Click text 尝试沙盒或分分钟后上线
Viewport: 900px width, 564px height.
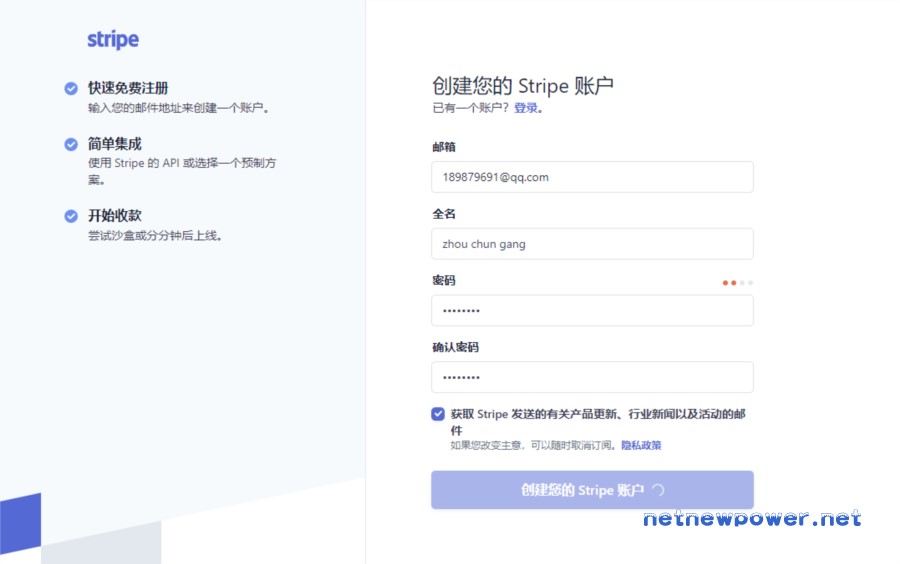coord(155,236)
